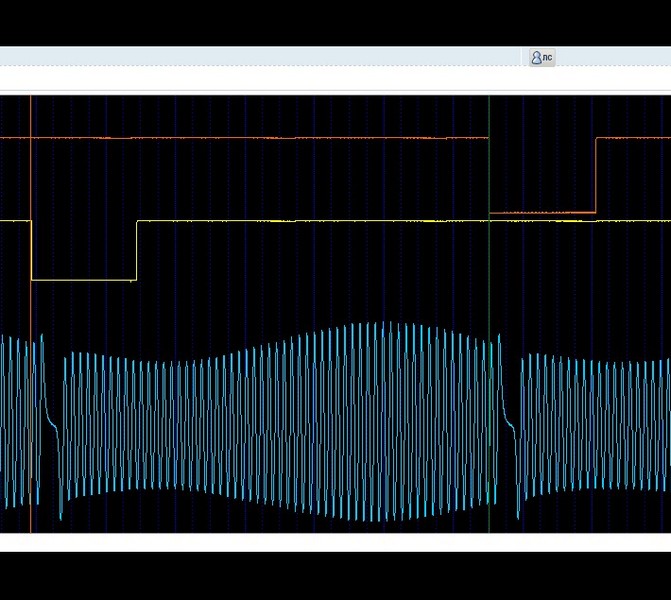Click the white strip below the oscillogram

pyautogui.click(x=336, y=542)
